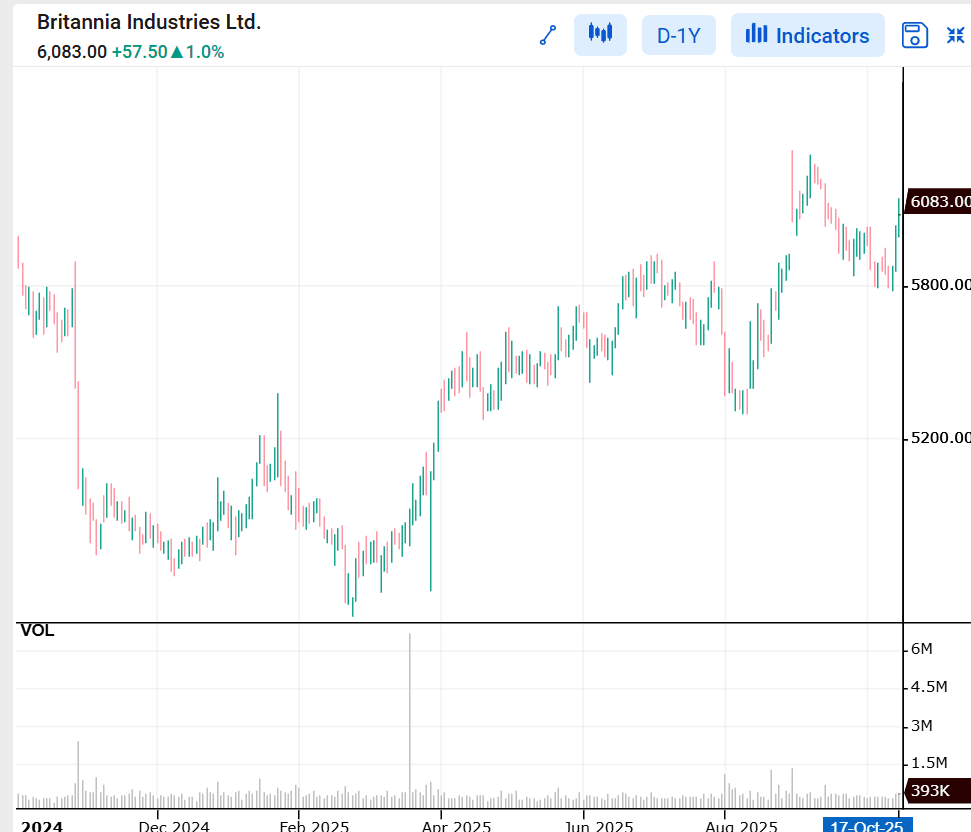The width and height of the screenshot is (971, 832).
Task: Click the Jun 2025 time axis label
Action: pos(599,826)
